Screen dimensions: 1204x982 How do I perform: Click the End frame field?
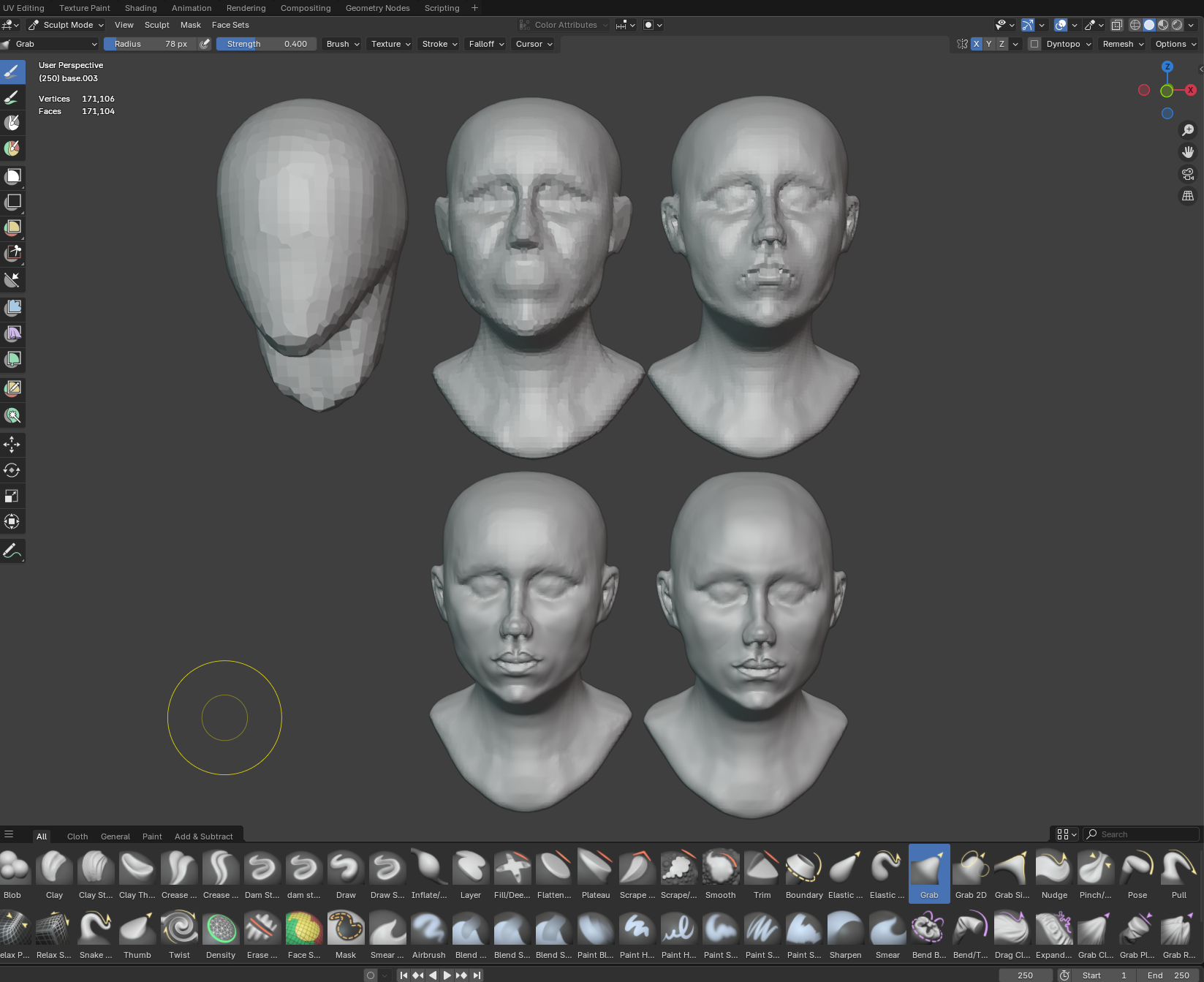[1168, 975]
